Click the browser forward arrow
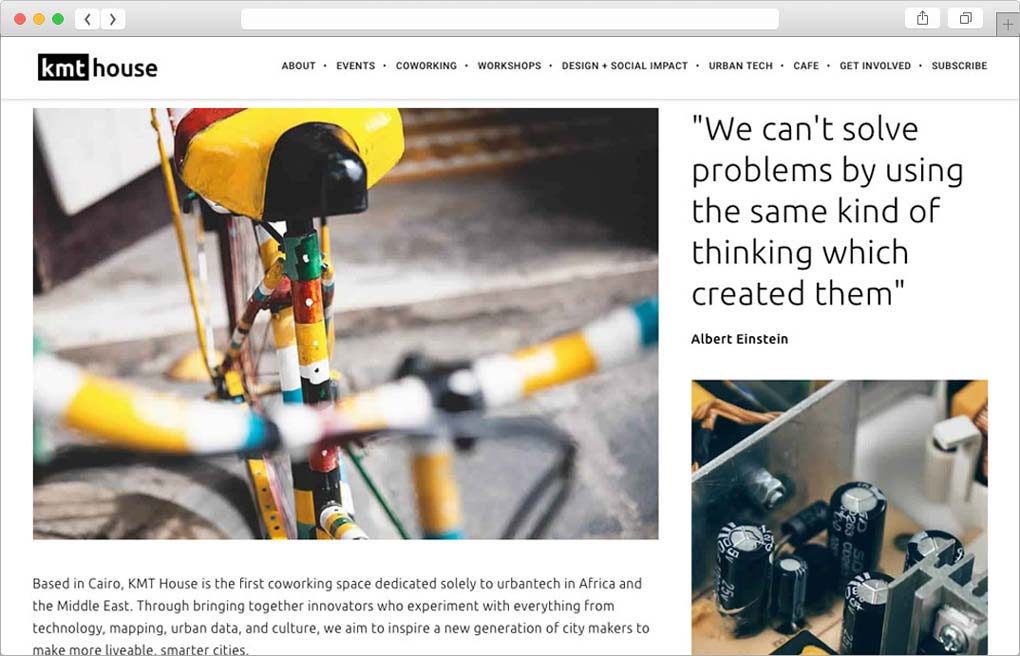The width and height of the screenshot is (1020, 656). click(113, 19)
